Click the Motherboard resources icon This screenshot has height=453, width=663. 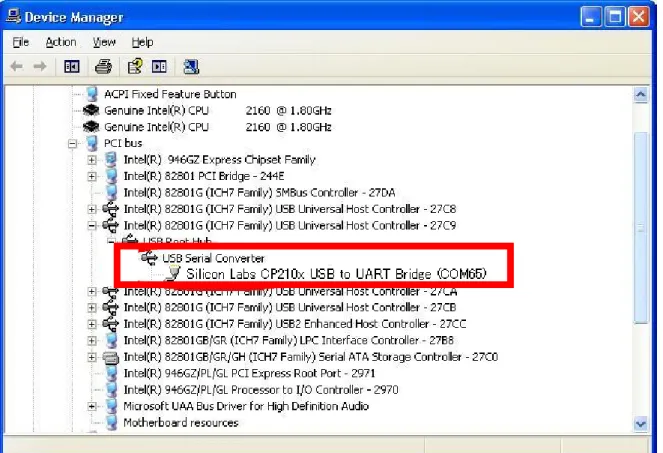pos(111,423)
